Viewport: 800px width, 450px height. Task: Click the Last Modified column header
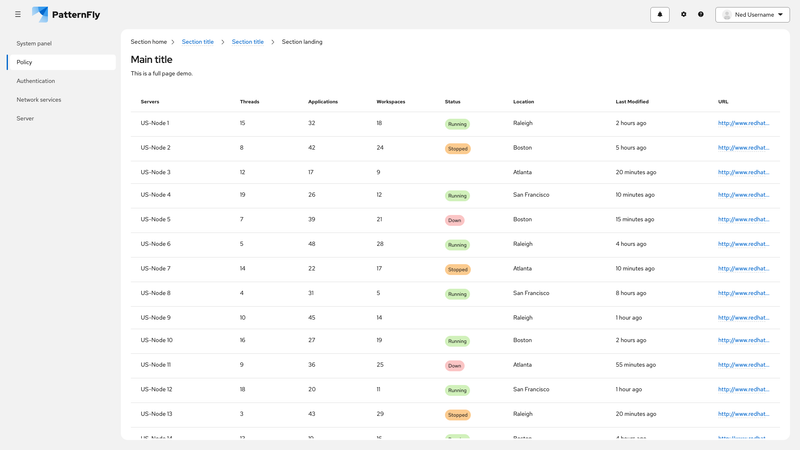[632, 102]
